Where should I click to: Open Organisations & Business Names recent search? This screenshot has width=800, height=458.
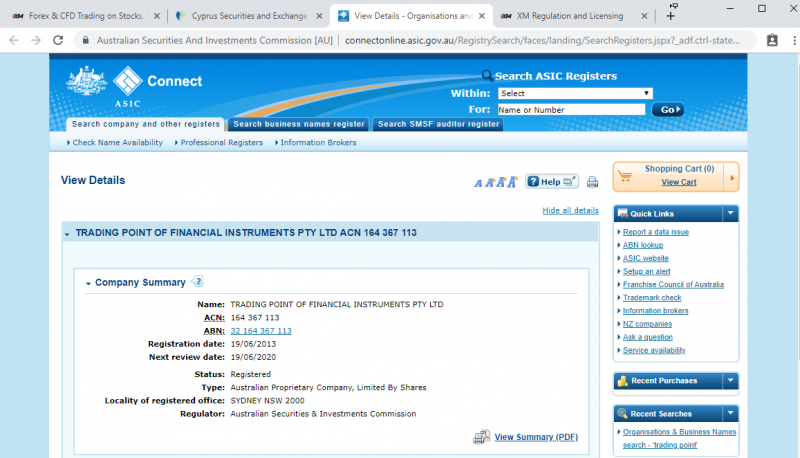(x=679, y=439)
